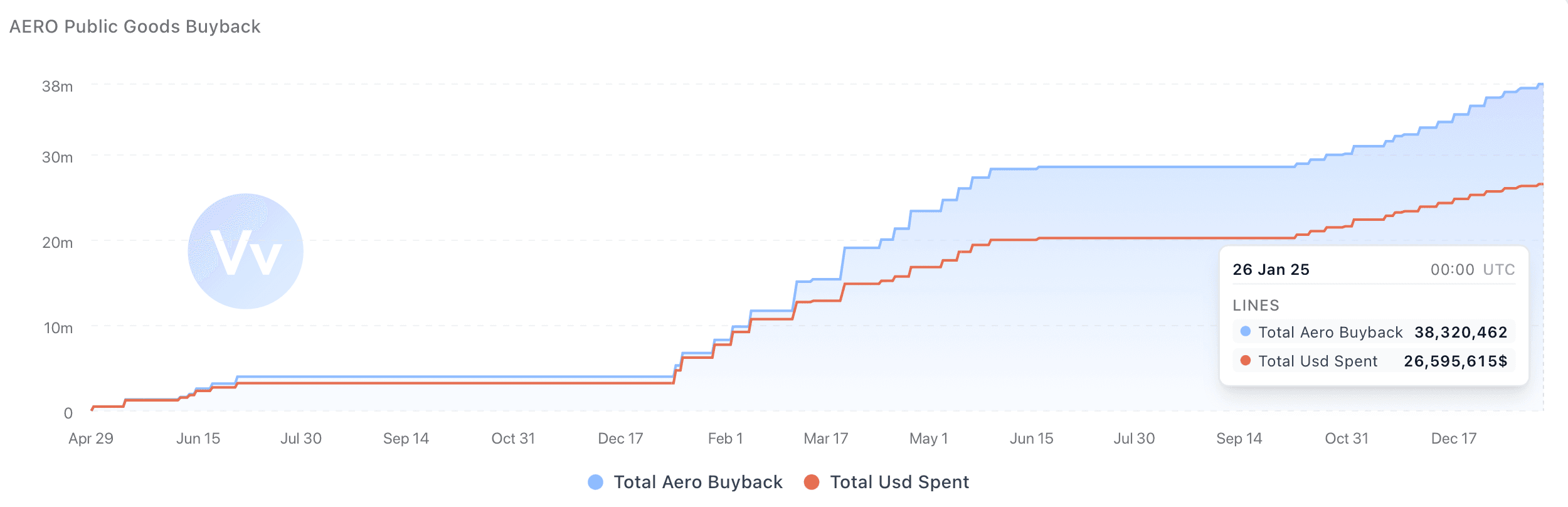The image size is (1568, 507).
Task: Click the 00:00 UTC time in tooltip
Action: [1472, 270]
